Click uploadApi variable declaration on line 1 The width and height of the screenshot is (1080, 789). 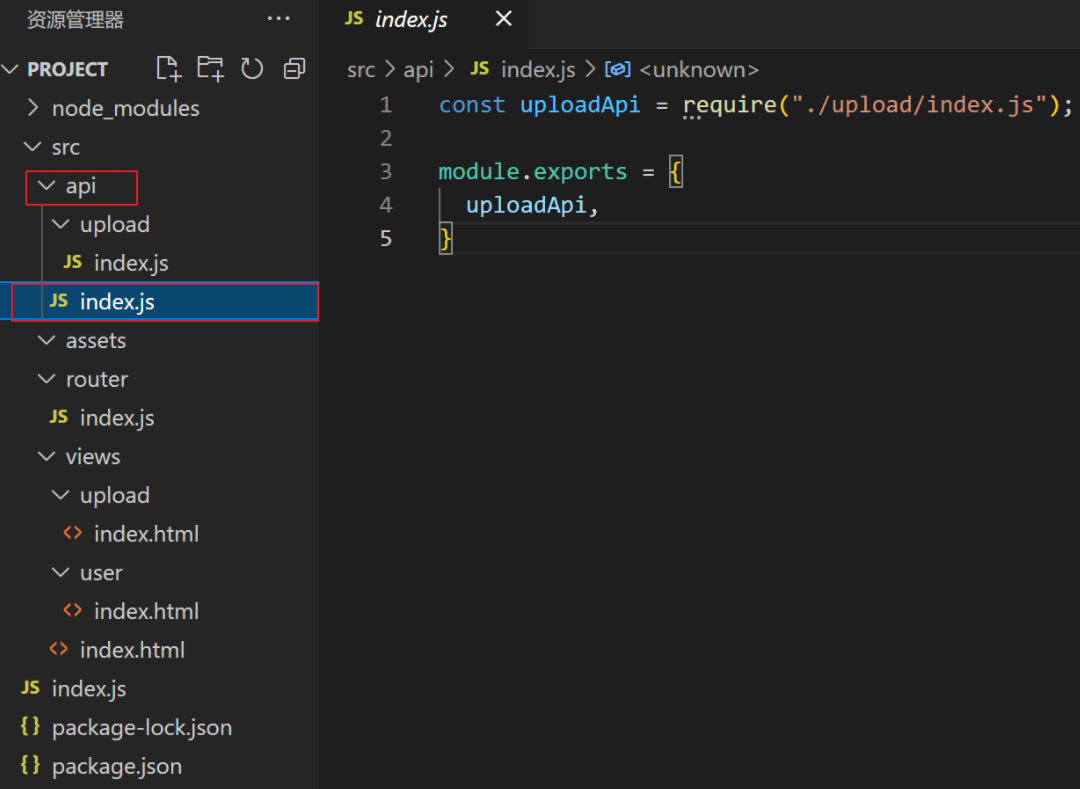coord(580,105)
